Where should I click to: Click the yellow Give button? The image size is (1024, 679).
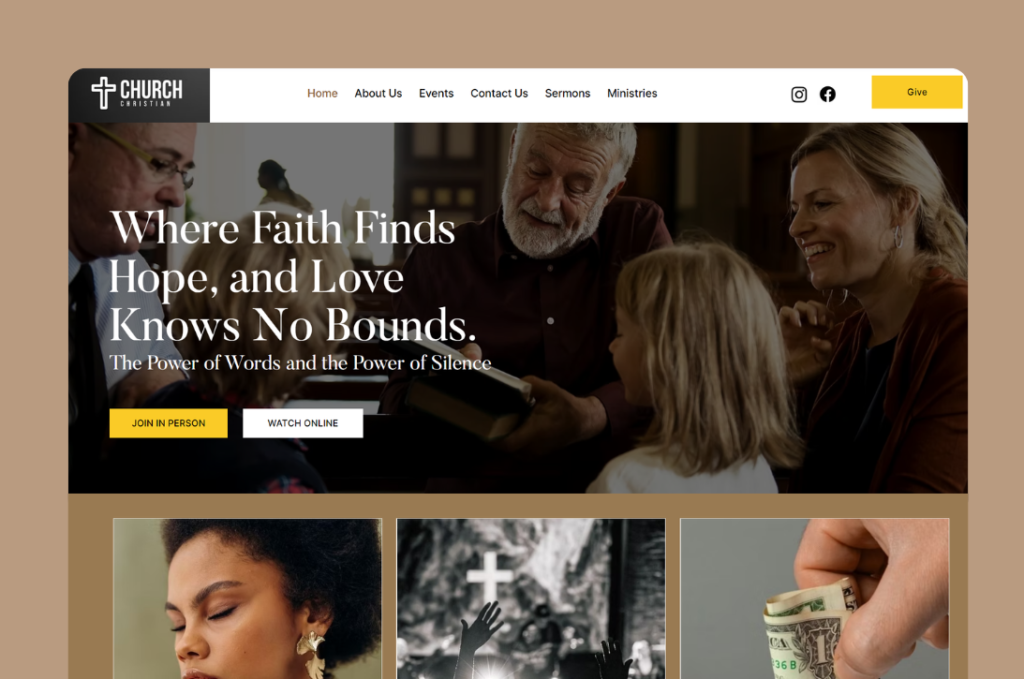[x=917, y=92]
